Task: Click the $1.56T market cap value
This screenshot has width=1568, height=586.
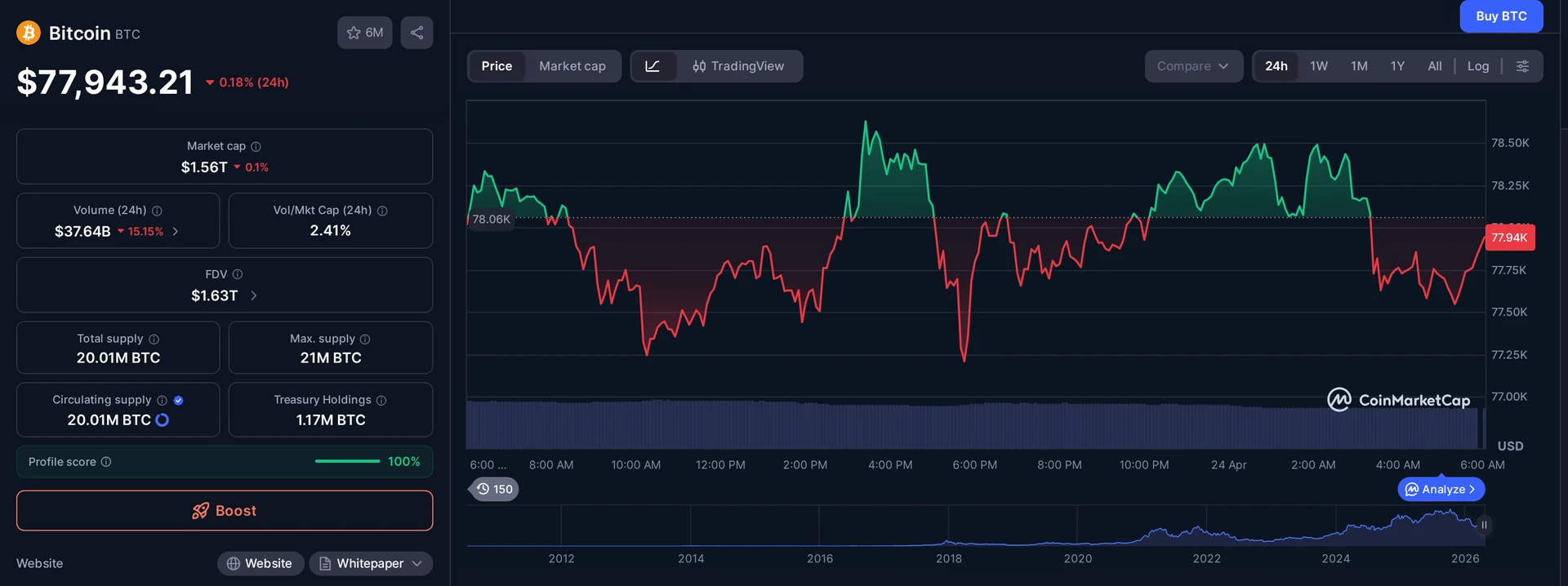Action: (x=204, y=167)
